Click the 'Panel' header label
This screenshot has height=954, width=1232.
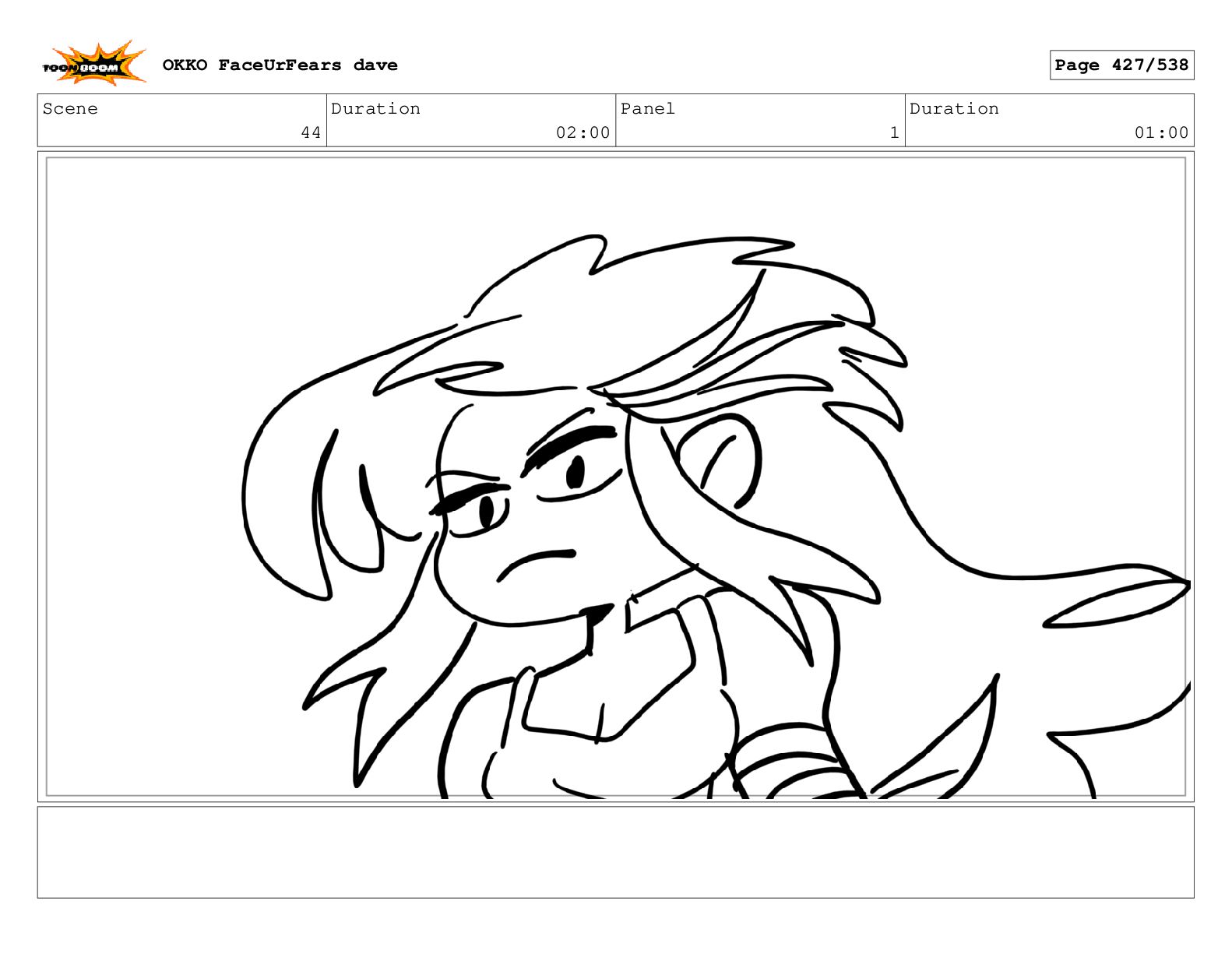coord(647,109)
